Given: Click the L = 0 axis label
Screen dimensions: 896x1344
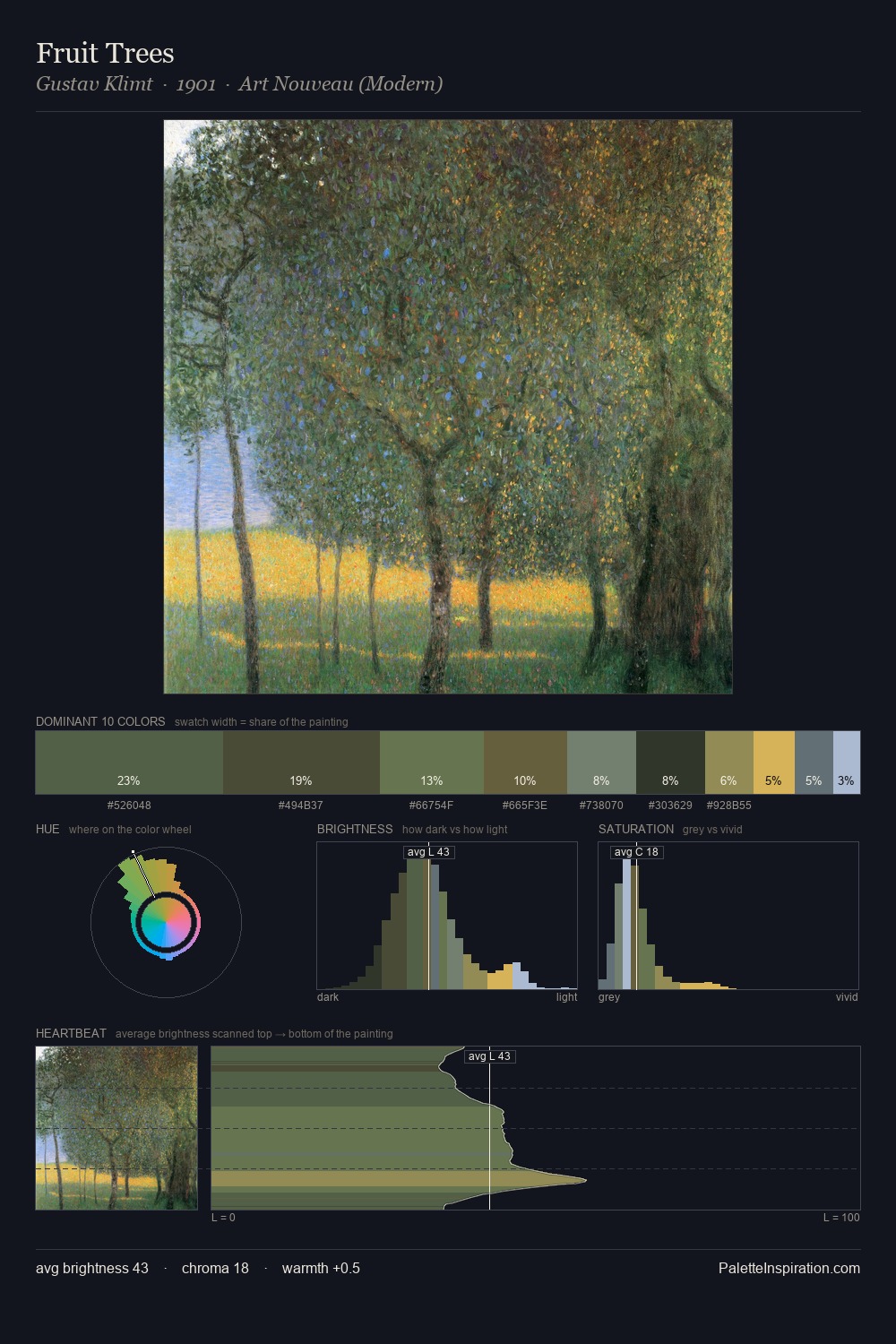Looking at the screenshot, I should (x=223, y=1218).
